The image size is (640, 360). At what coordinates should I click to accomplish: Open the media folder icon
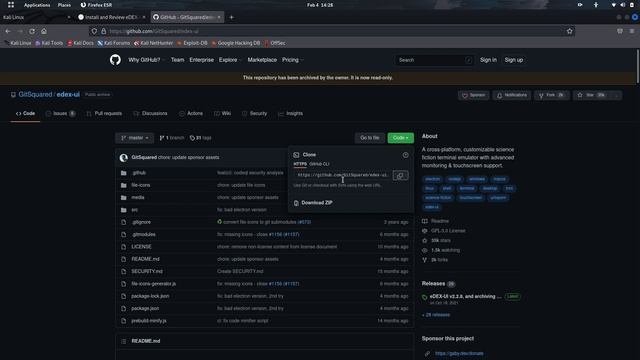pos(124,198)
